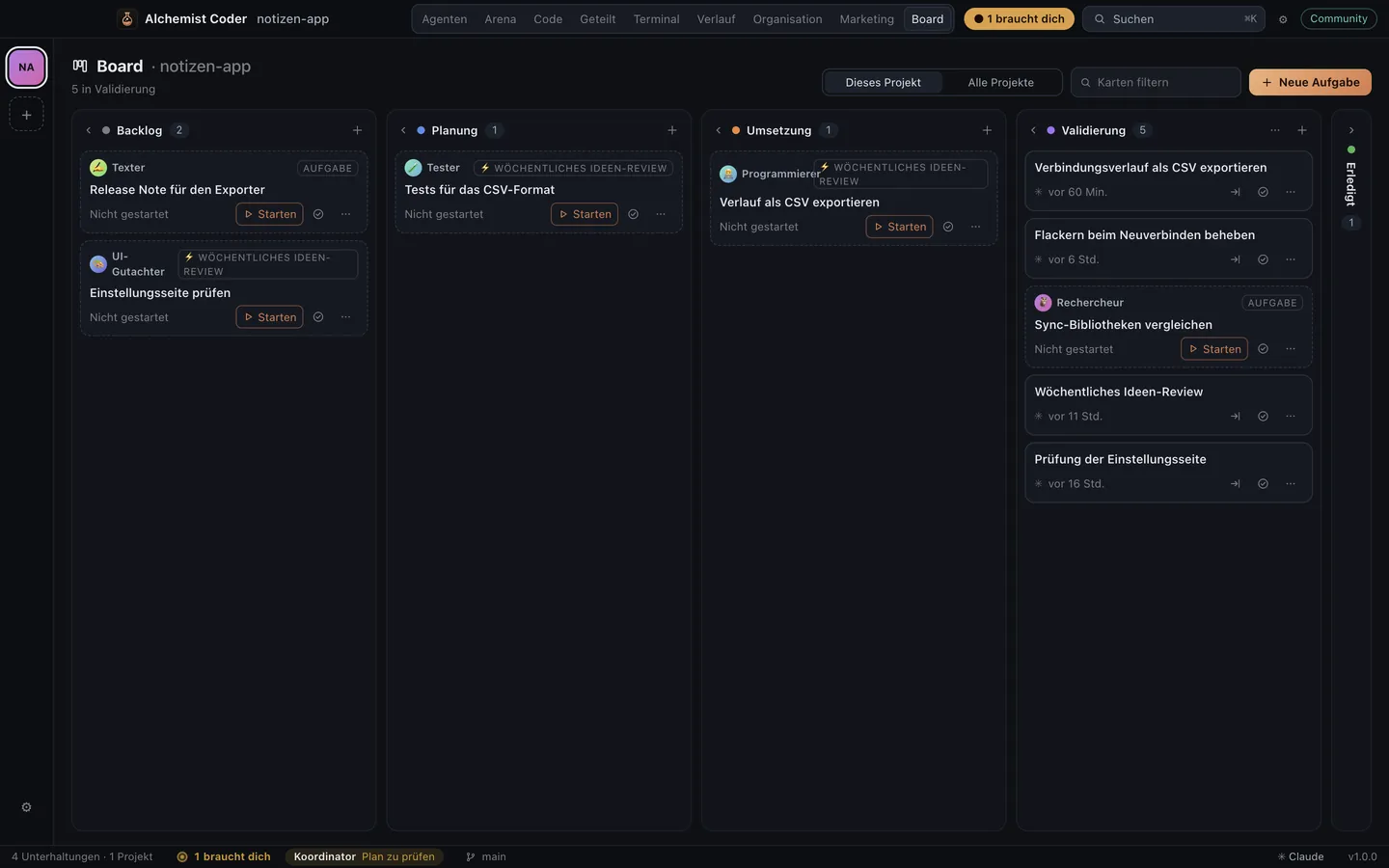Move the Verbindungsverlauf als CSV exportieren card forward
Viewport: 1389px width, 868px height.
[x=1236, y=192]
